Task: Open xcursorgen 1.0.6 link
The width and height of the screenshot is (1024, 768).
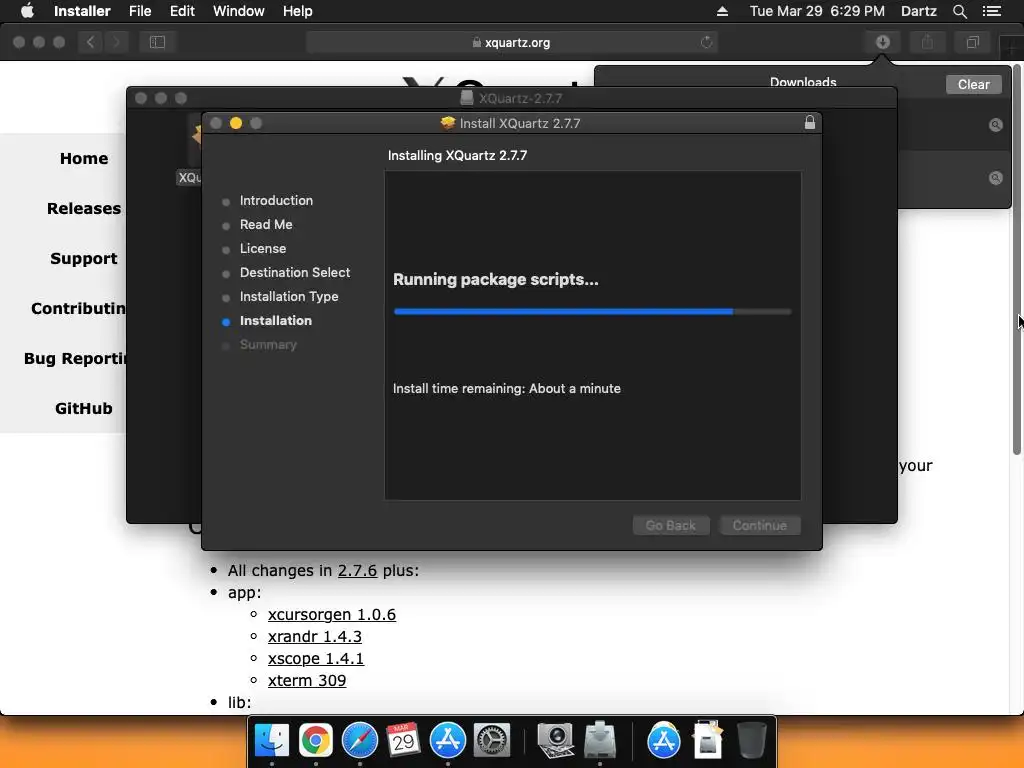Action: tap(332, 615)
